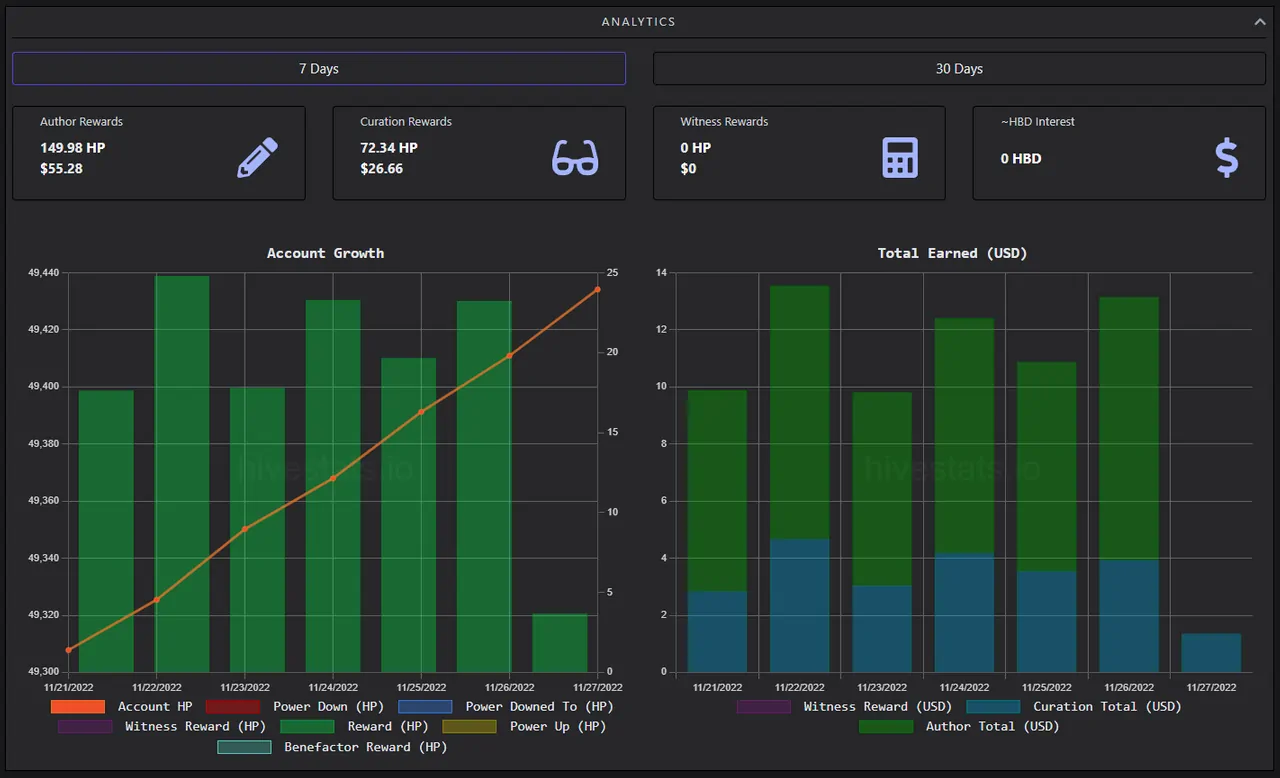Toggle the Power Down (HP) legend entry
Viewport: 1280px width, 778px height.
tap(294, 707)
